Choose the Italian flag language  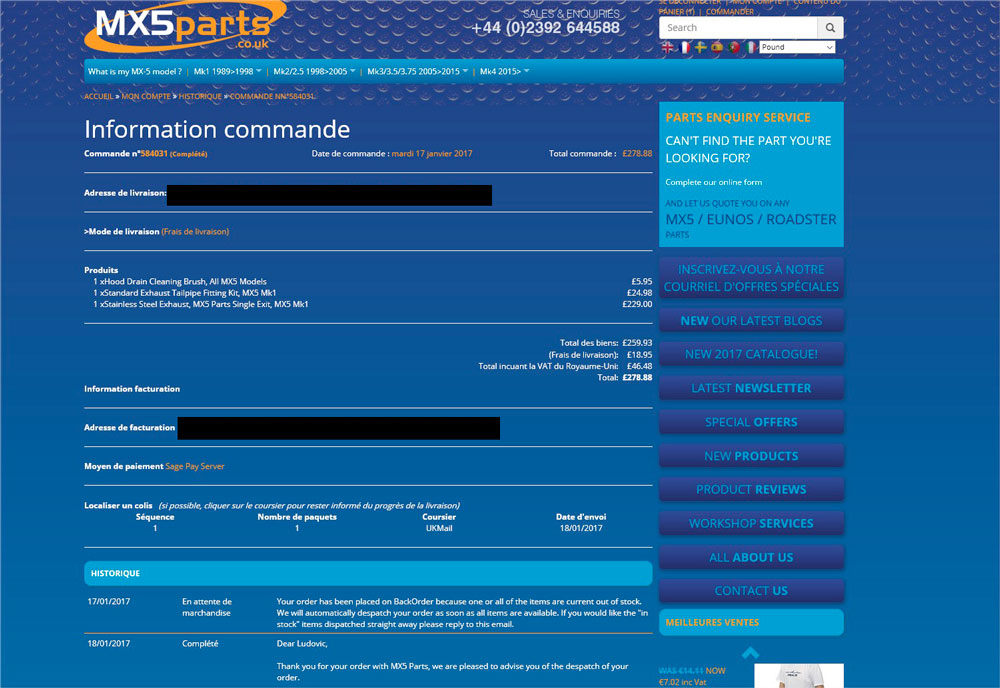tap(751, 47)
